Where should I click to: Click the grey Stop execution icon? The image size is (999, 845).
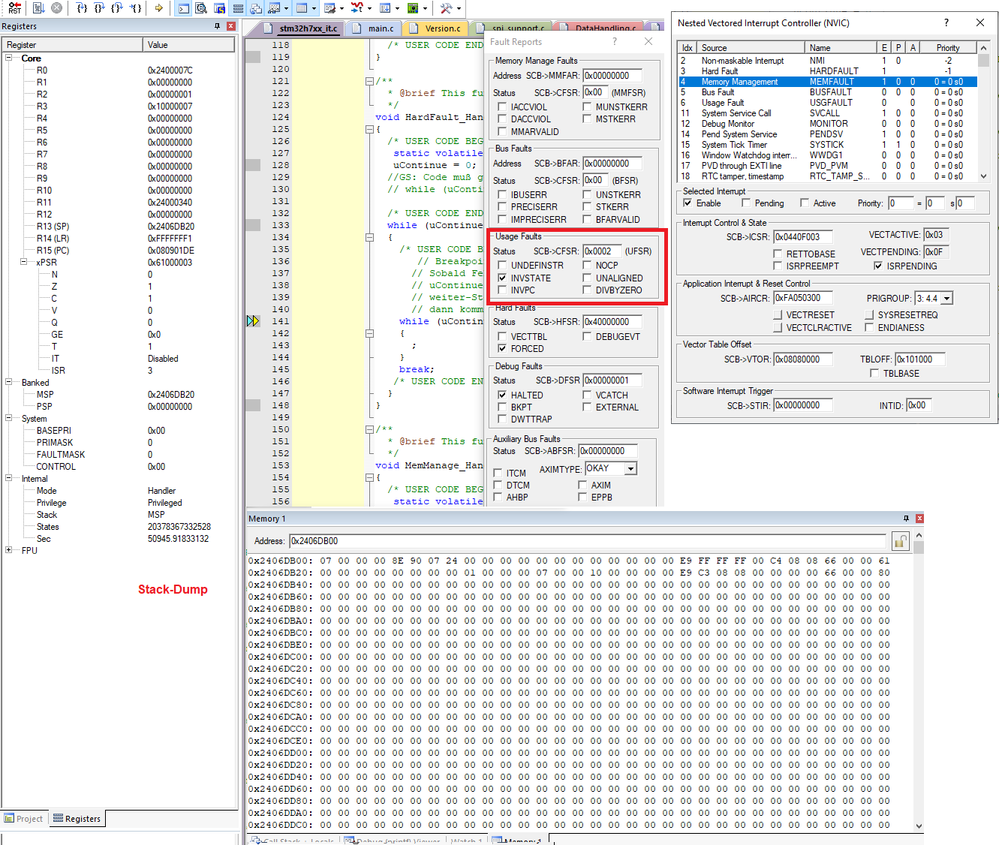[x=57, y=8]
